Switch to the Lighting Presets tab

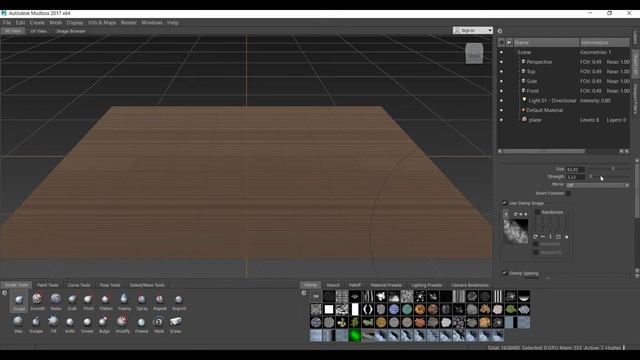pos(427,285)
